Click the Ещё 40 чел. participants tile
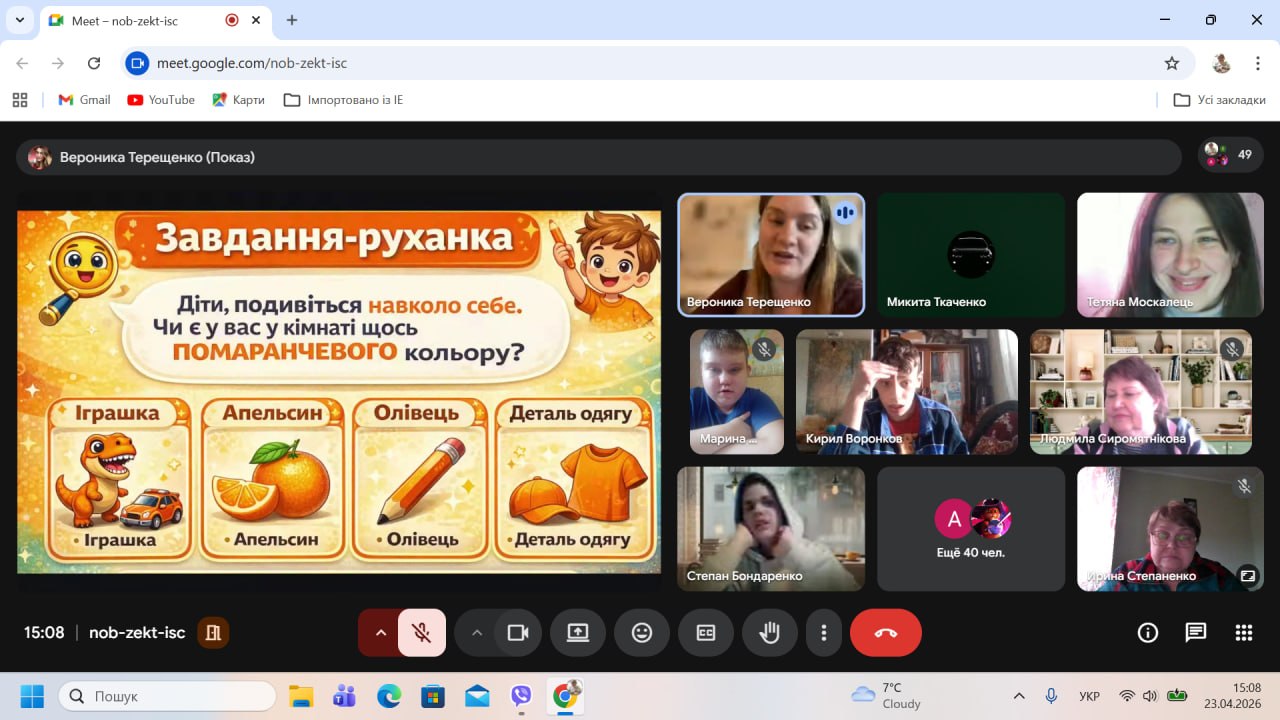Image resolution: width=1280 pixels, height=720 pixels. click(x=971, y=528)
